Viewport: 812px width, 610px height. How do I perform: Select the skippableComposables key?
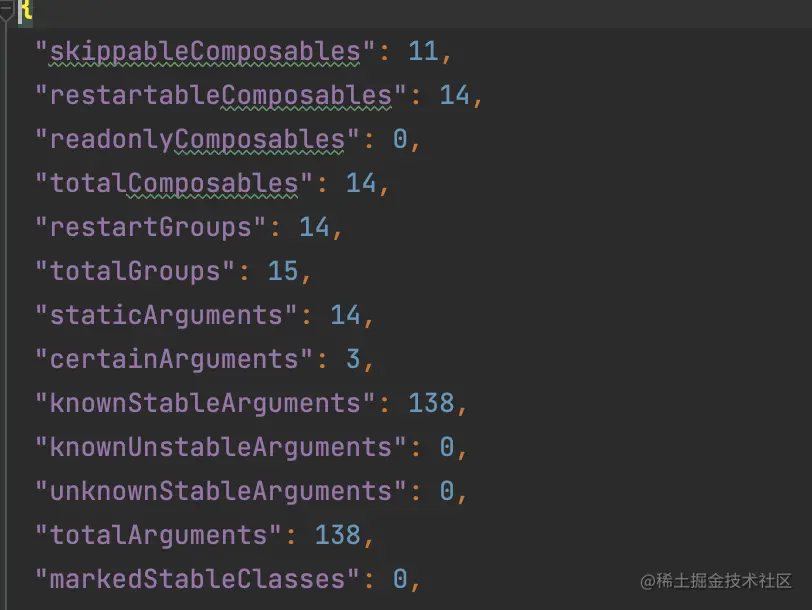[x=205, y=52]
